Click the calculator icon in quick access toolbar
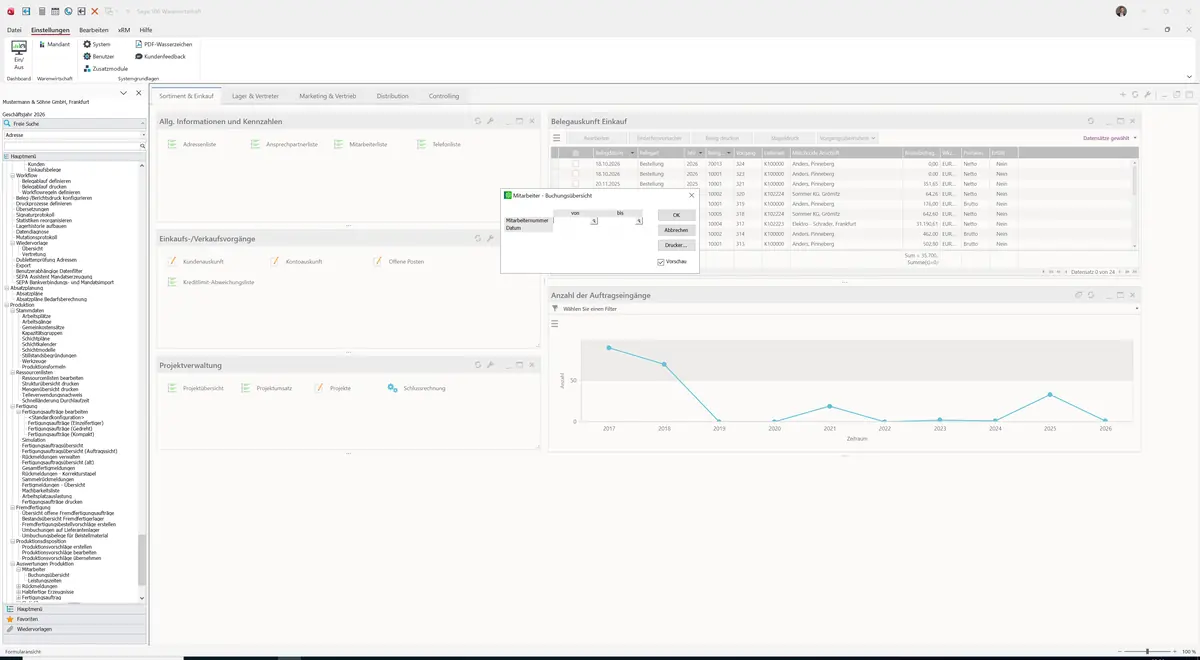The width and height of the screenshot is (1200, 660). click(41, 11)
